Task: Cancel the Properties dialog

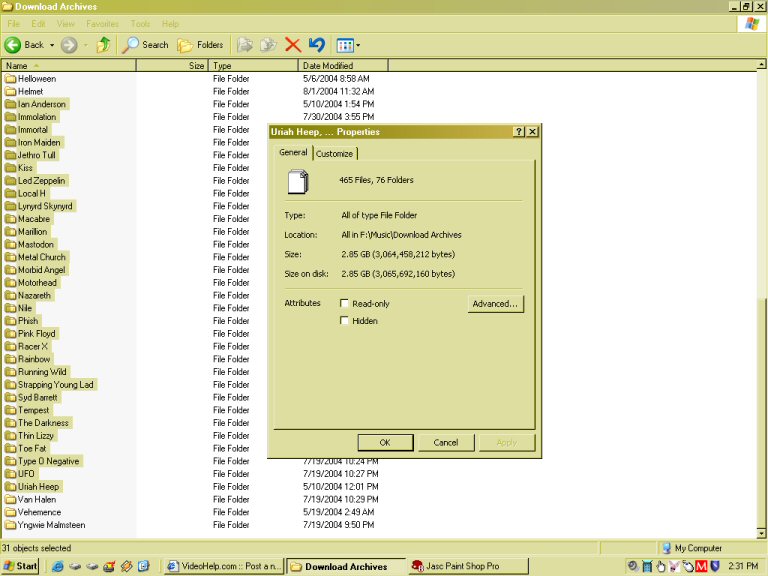Action: 446,442
